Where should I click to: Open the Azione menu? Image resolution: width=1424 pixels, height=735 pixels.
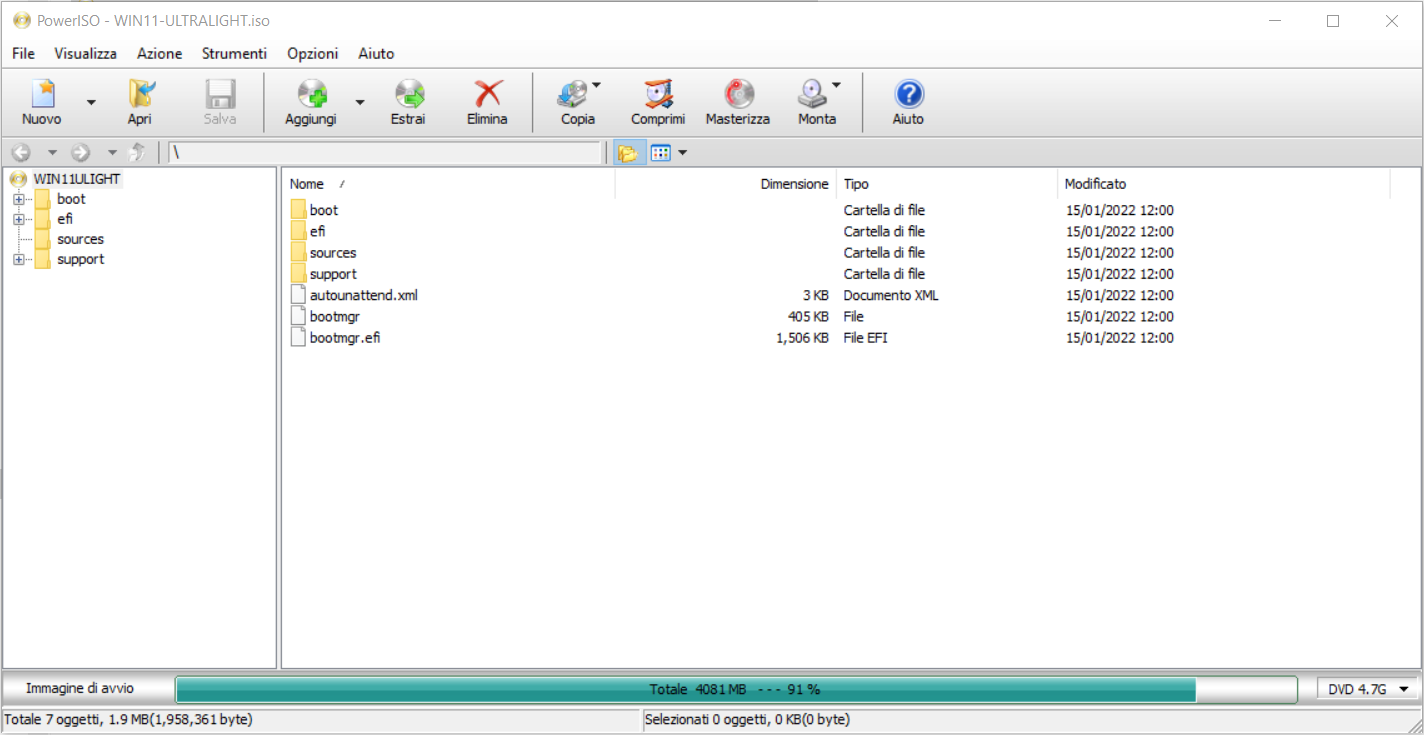[x=160, y=53]
